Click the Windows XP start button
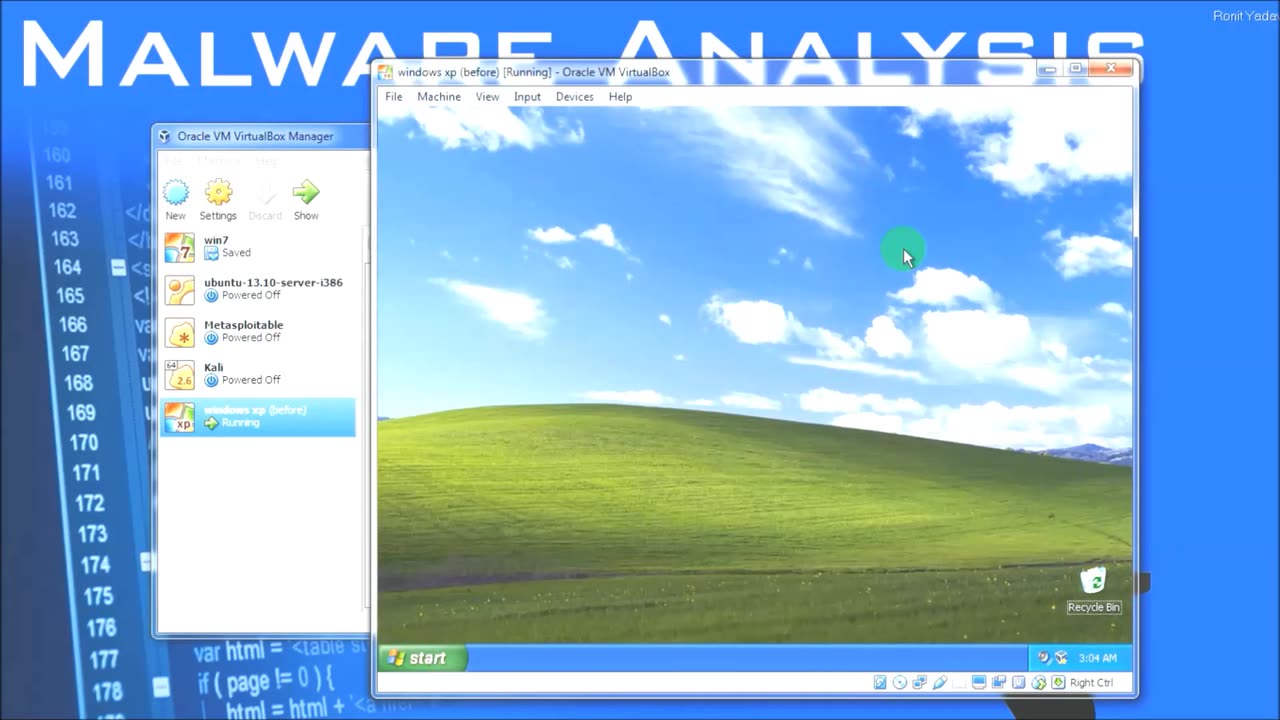Viewport: 1280px width, 720px height. 422,658
